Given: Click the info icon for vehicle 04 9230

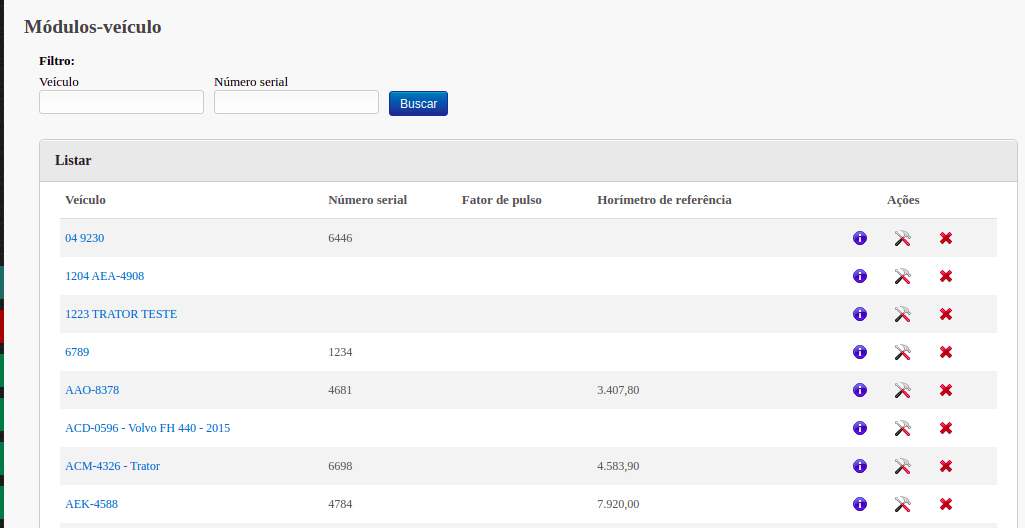Looking at the screenshot, I should [859, 238].
